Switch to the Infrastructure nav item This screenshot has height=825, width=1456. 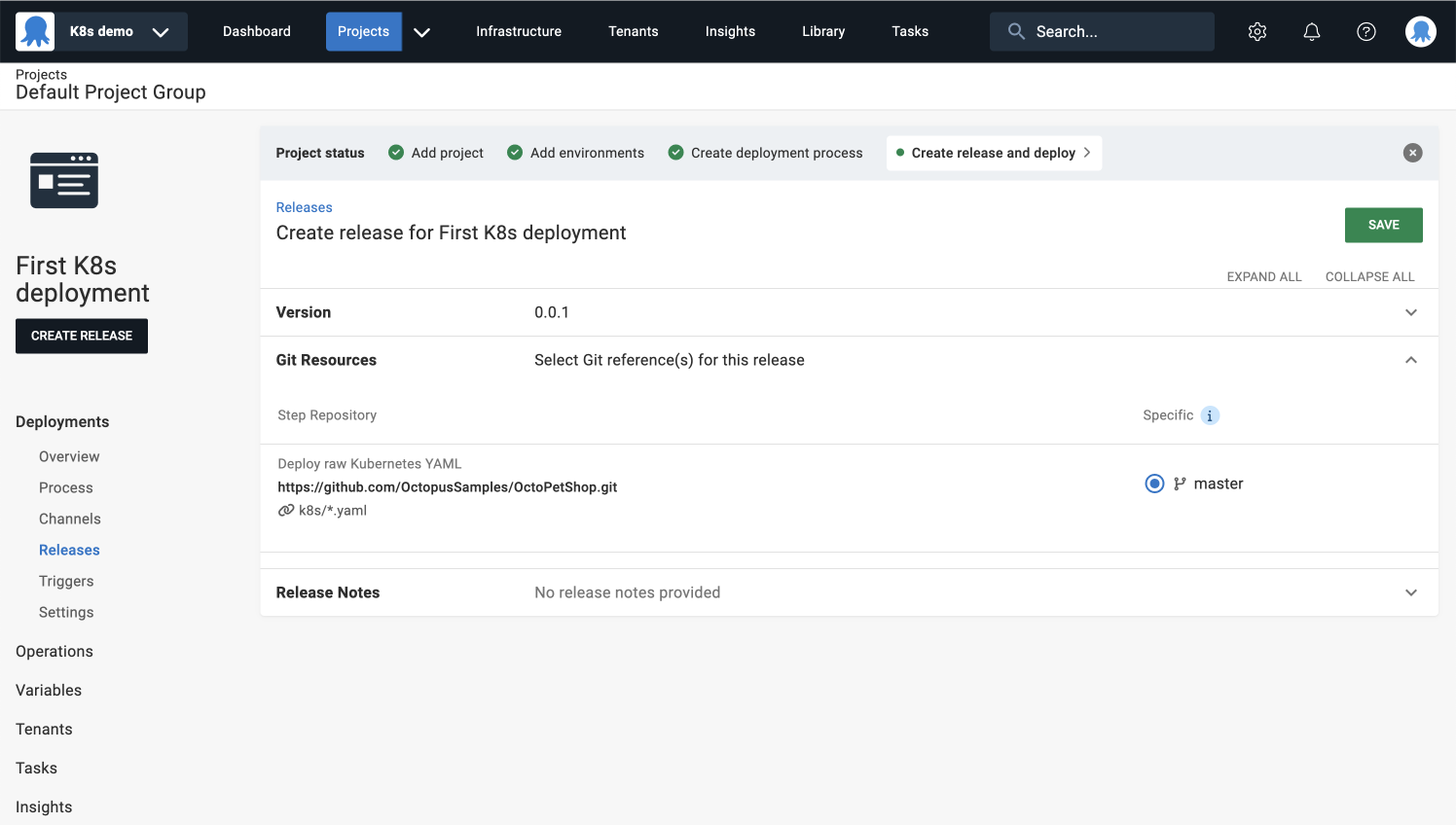518,31
